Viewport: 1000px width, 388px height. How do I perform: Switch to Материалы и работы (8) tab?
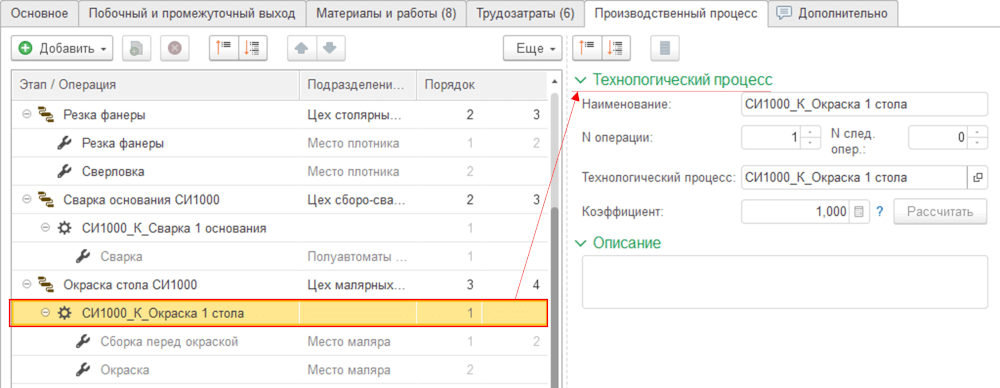pyautogui.click(x=386, y=13)
